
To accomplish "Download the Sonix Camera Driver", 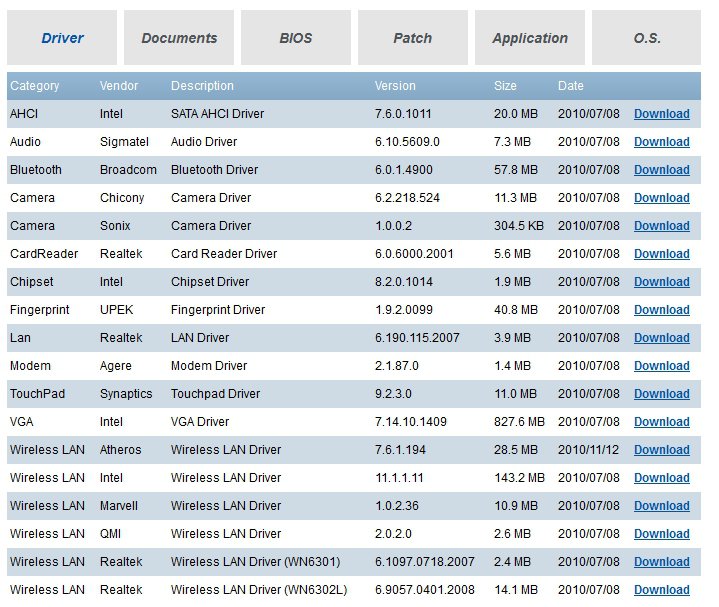I will (662, 226).
